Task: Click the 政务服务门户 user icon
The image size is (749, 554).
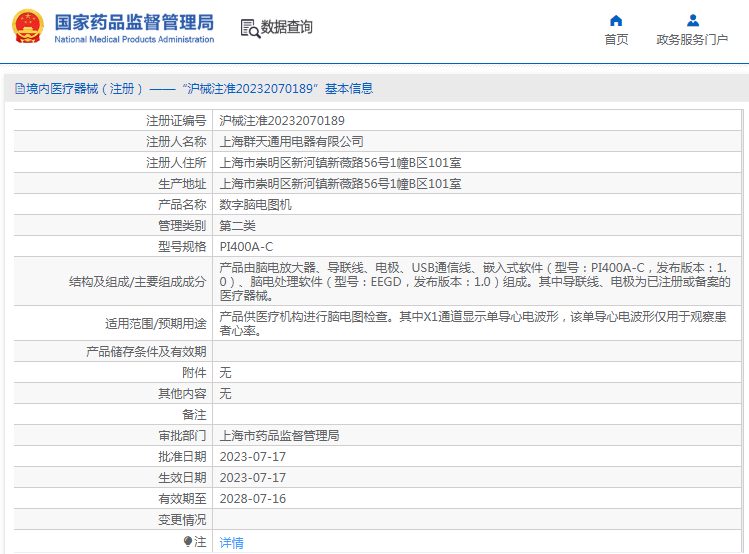Action: [693, 21]
